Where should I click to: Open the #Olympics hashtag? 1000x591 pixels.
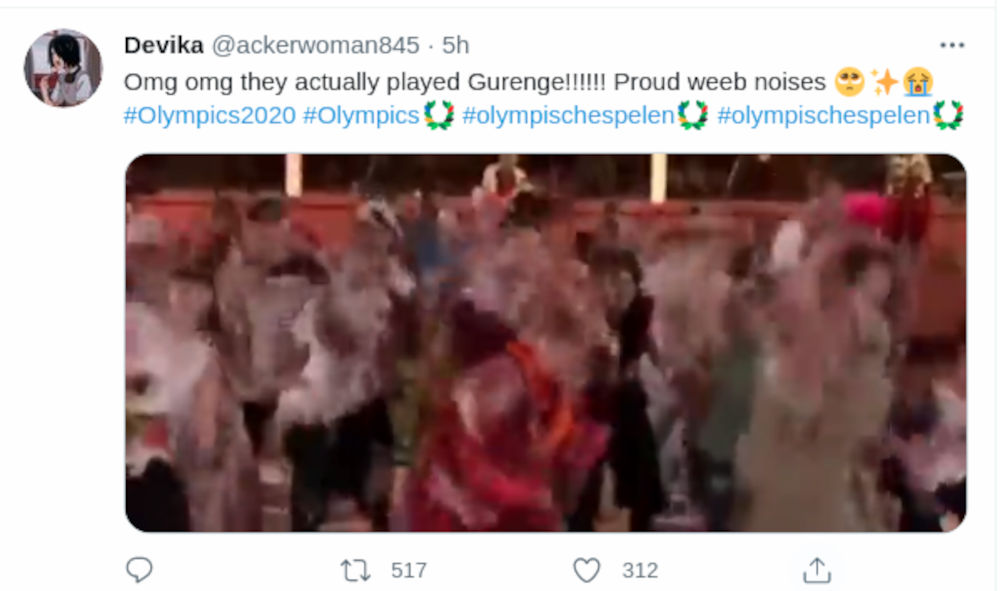(x=361, y=115)
